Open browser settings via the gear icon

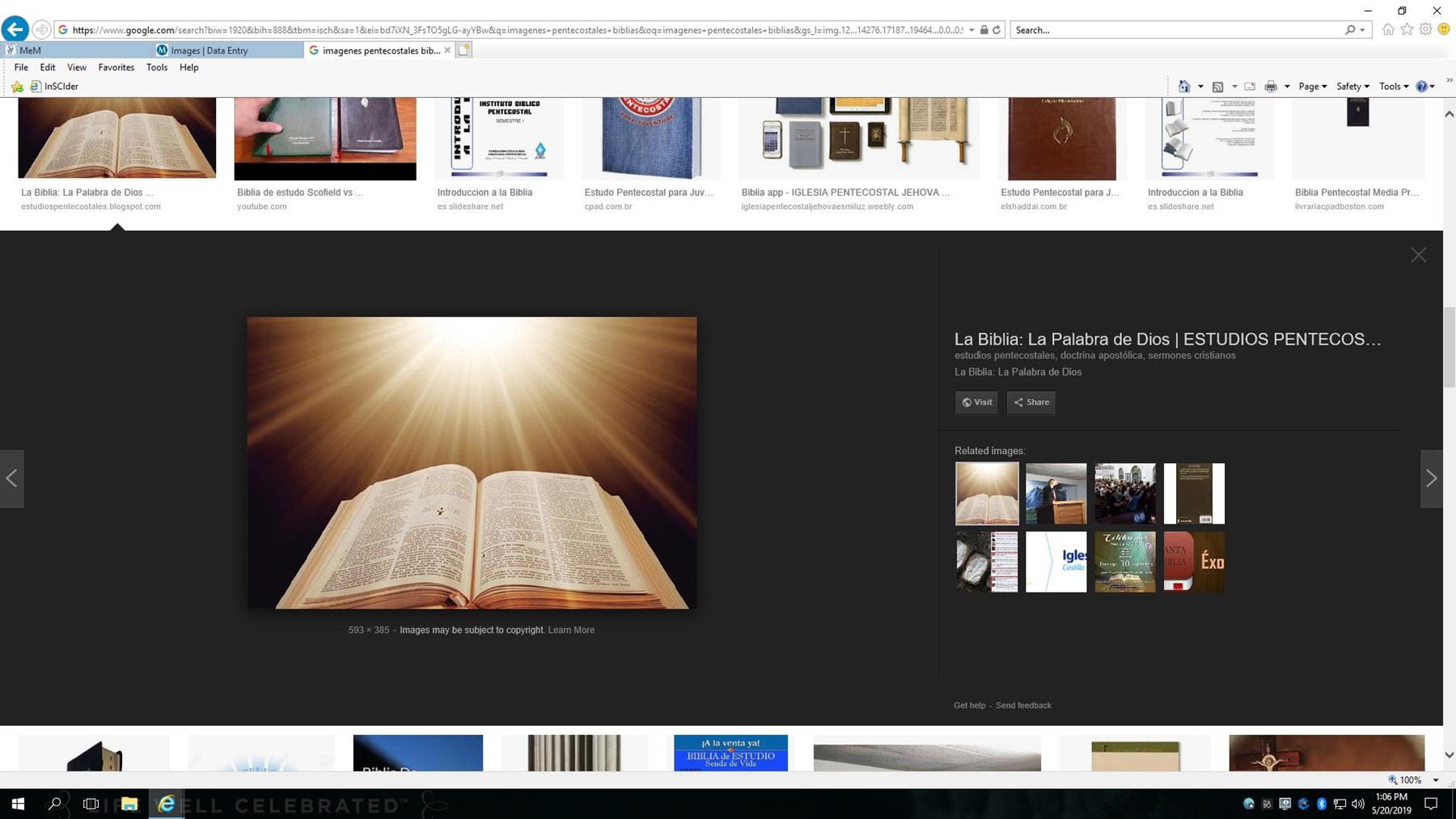(x=1425, y=29)
